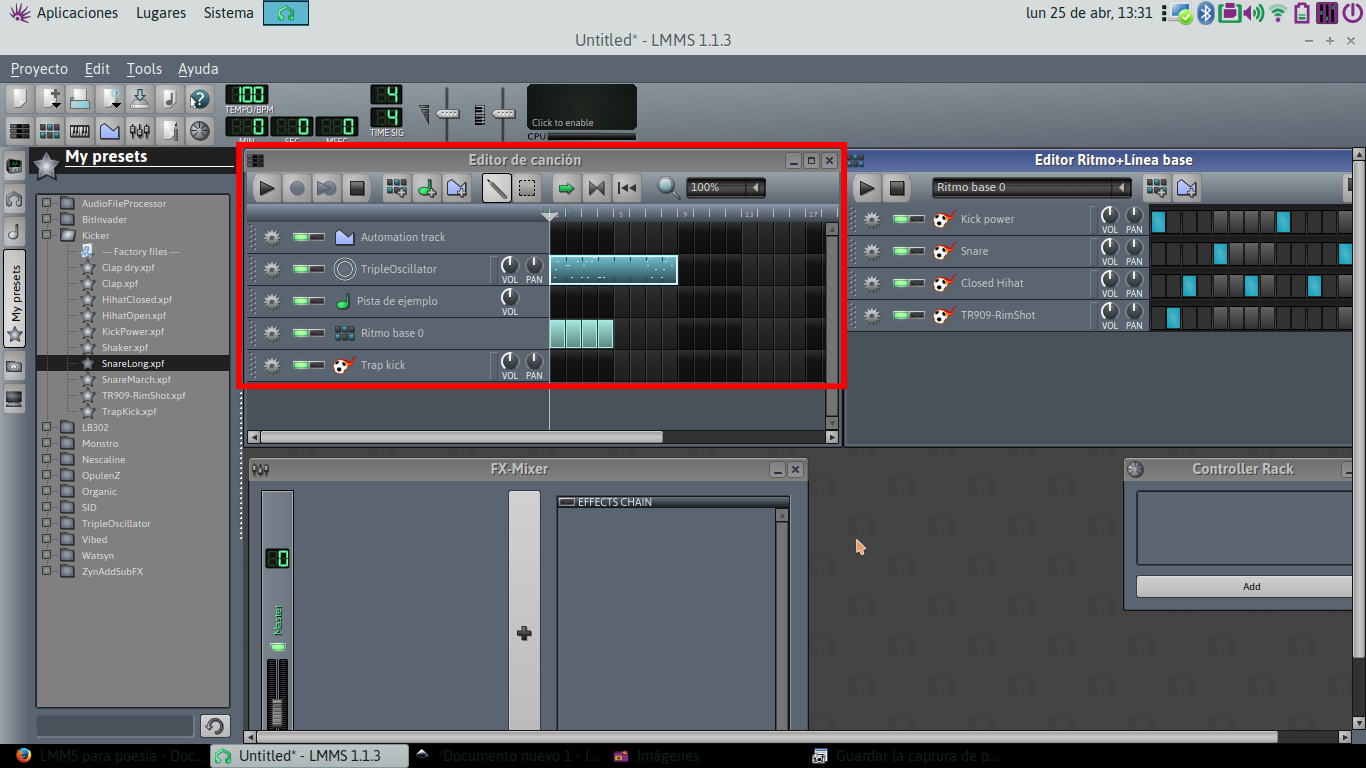The height and width of the screenshot is (768, 1366).
Task: Open the Proyecto menu
Action: tap(39, 69)
